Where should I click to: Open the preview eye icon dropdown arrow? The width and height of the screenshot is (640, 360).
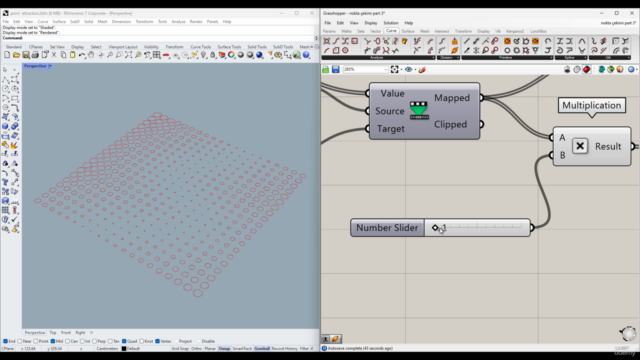point(416,70)
